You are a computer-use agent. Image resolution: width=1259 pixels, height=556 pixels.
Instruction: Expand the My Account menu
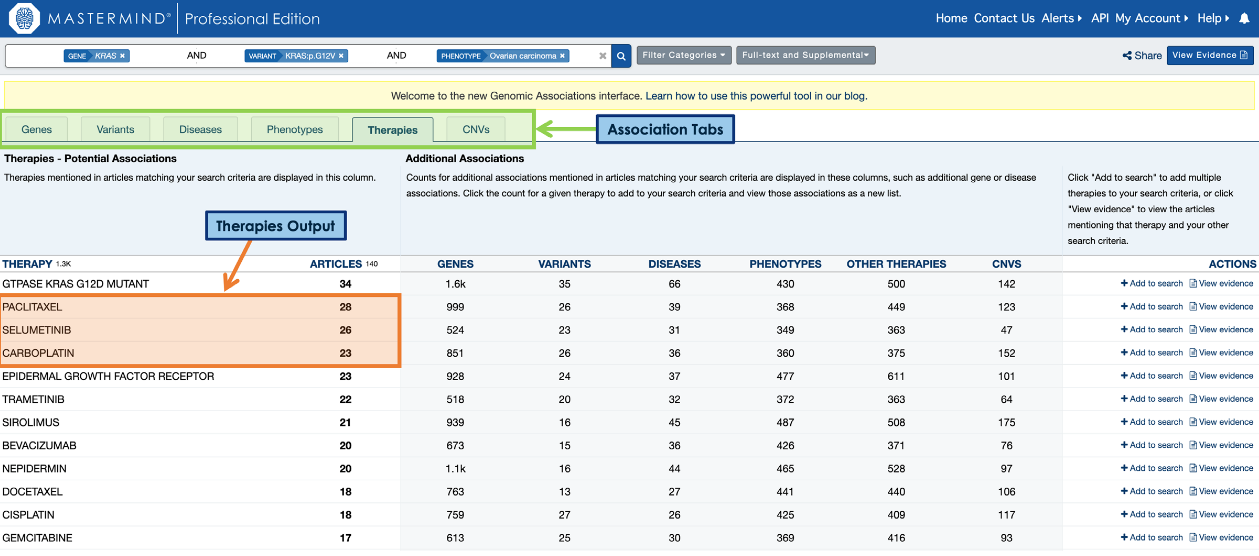(x=1152, y=18)
